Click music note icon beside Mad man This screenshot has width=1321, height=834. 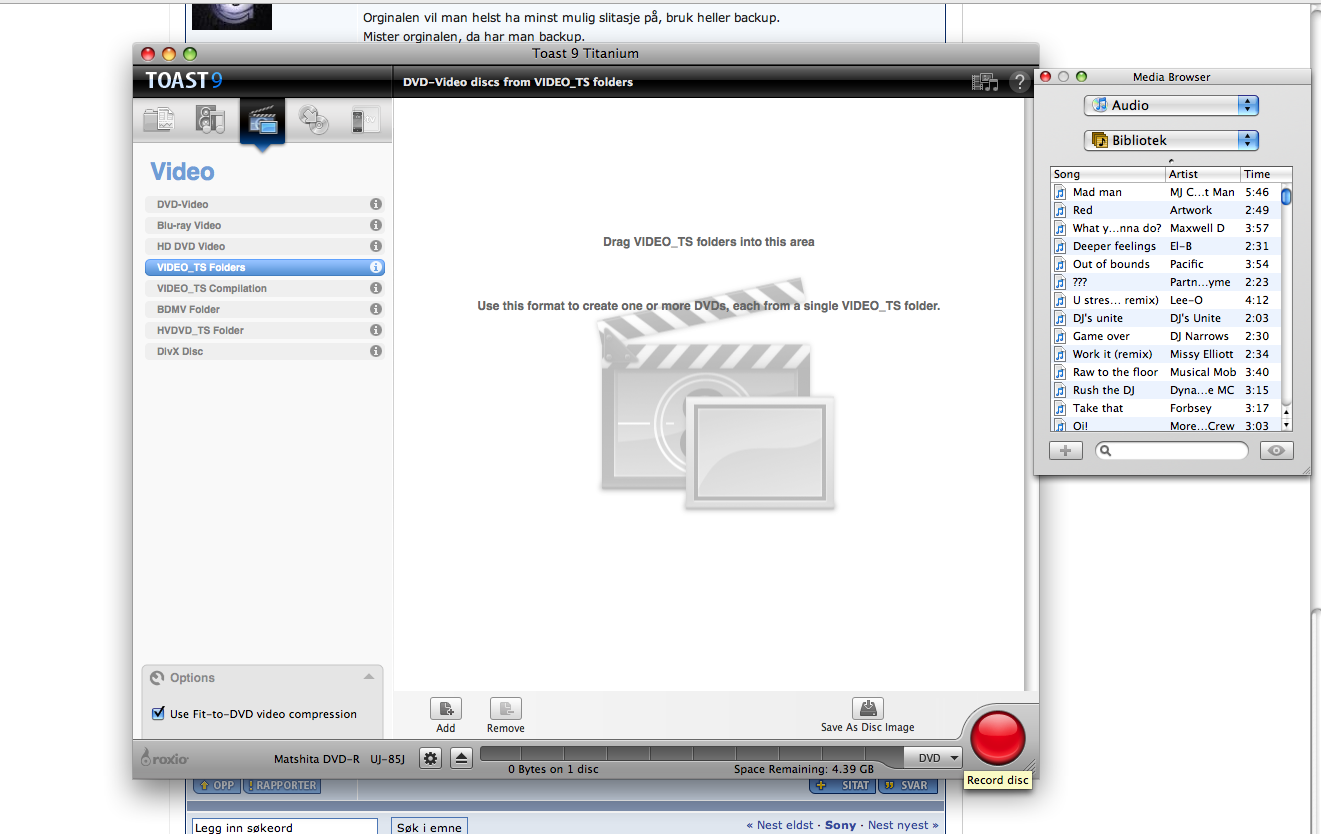[1060, 192]
